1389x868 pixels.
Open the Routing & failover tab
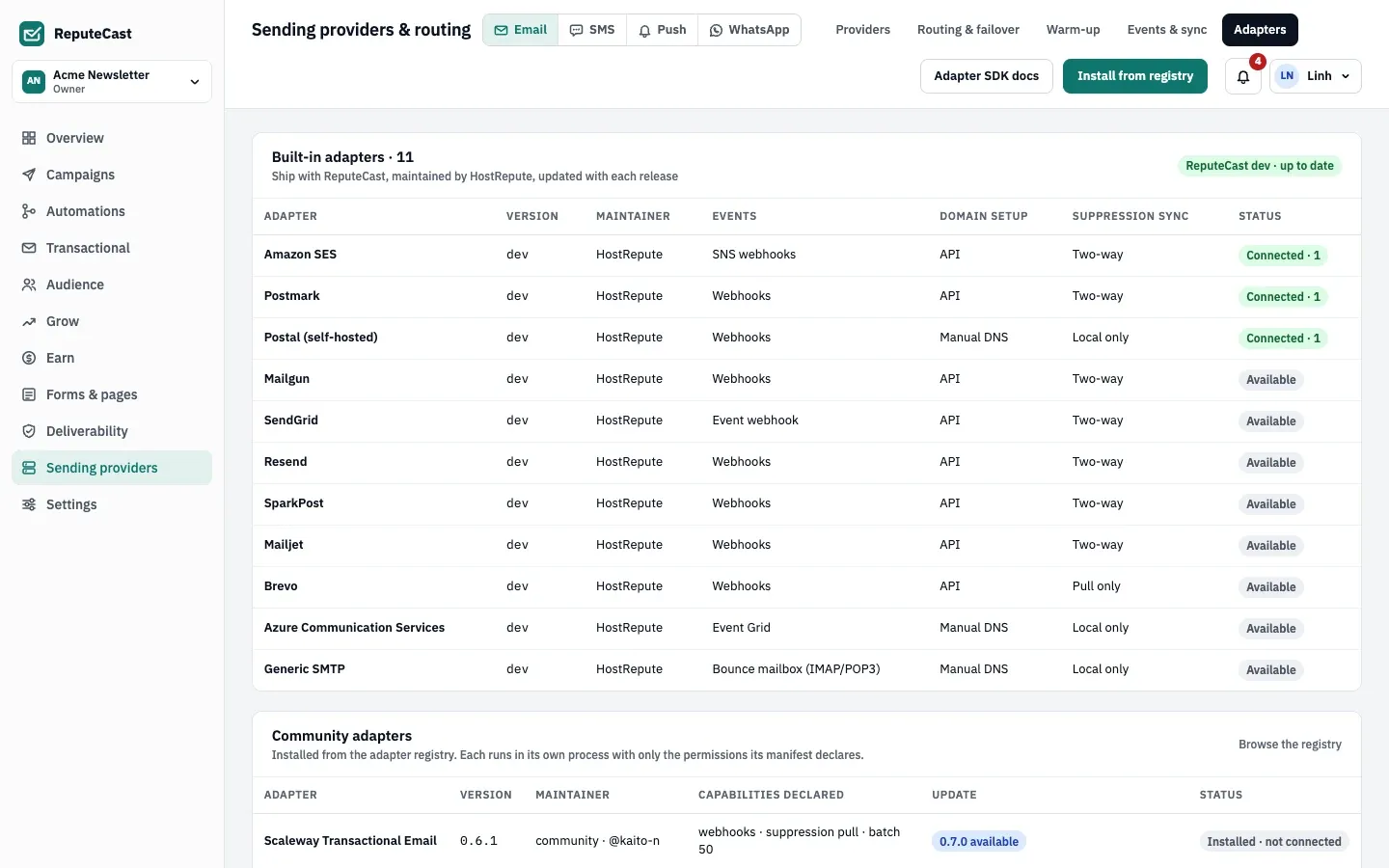coord(968,30)
